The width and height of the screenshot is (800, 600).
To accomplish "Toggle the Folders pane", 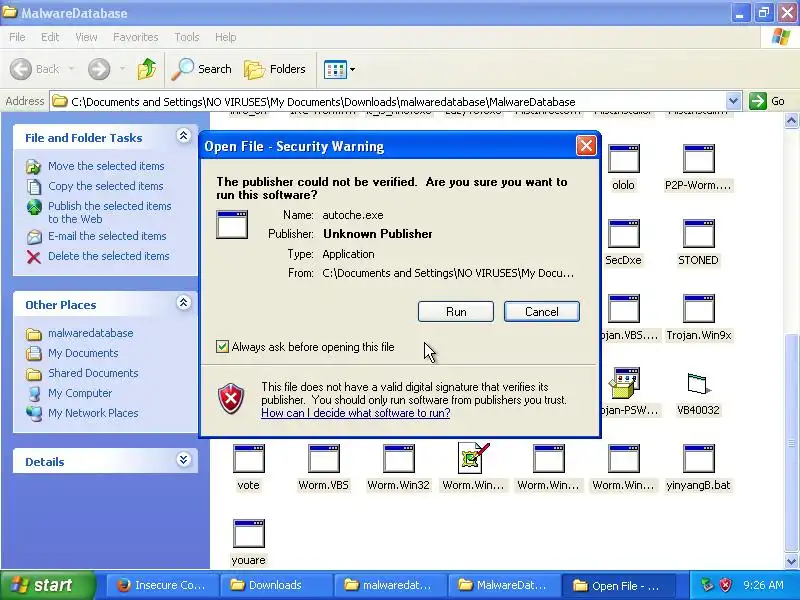I will (x=274, y=69).
